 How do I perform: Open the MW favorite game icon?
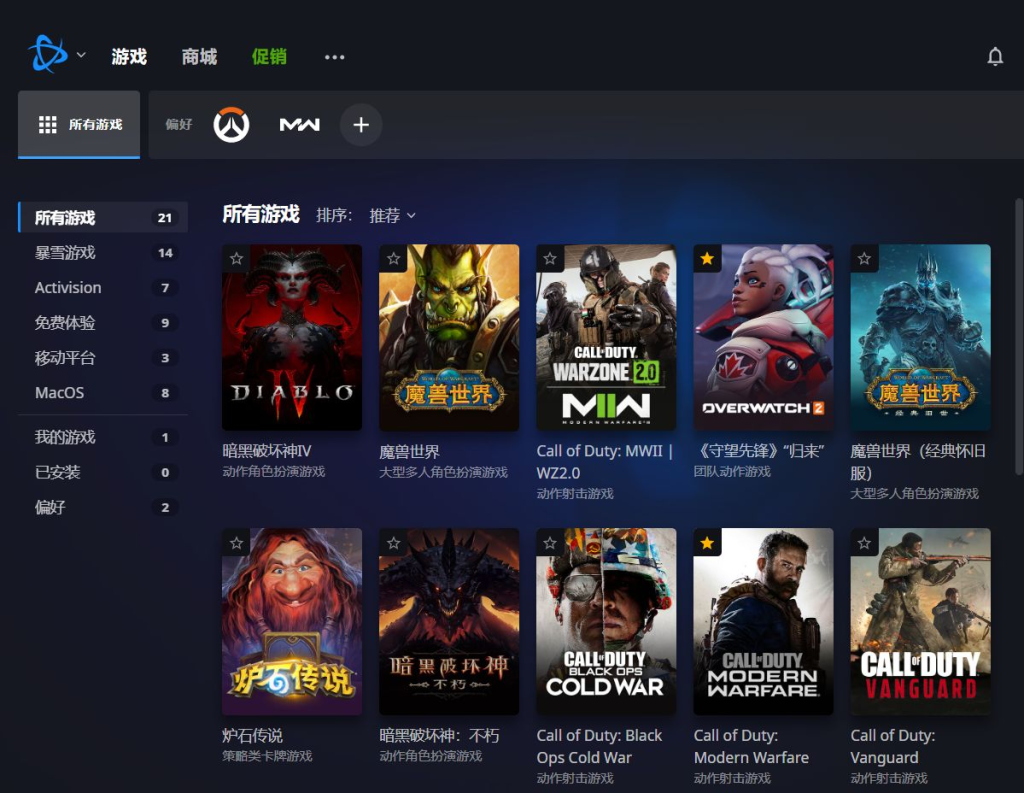coord(300,124)
